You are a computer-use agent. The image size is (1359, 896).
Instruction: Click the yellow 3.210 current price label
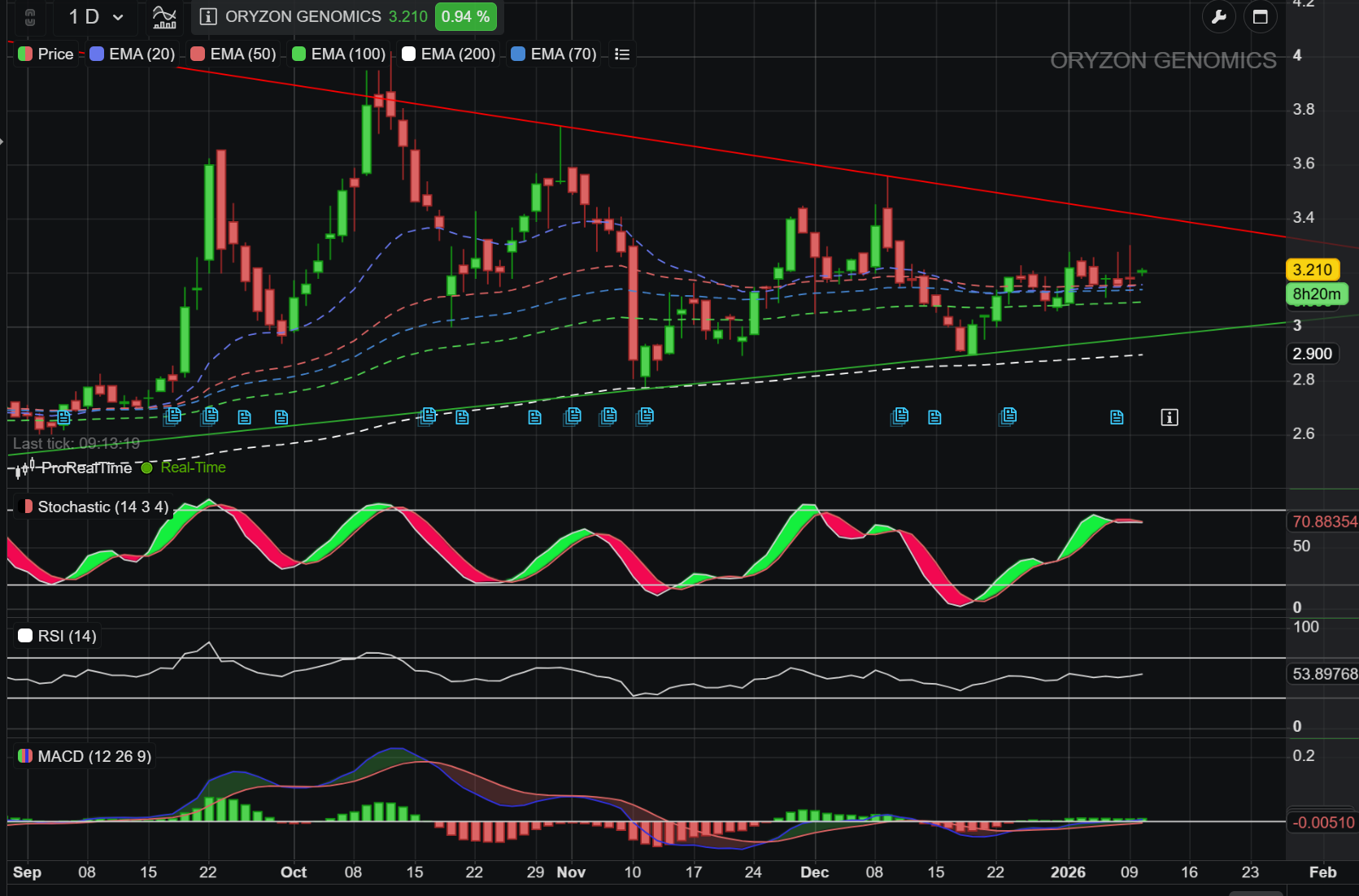pyautogui.click(x=1312, y=270)
